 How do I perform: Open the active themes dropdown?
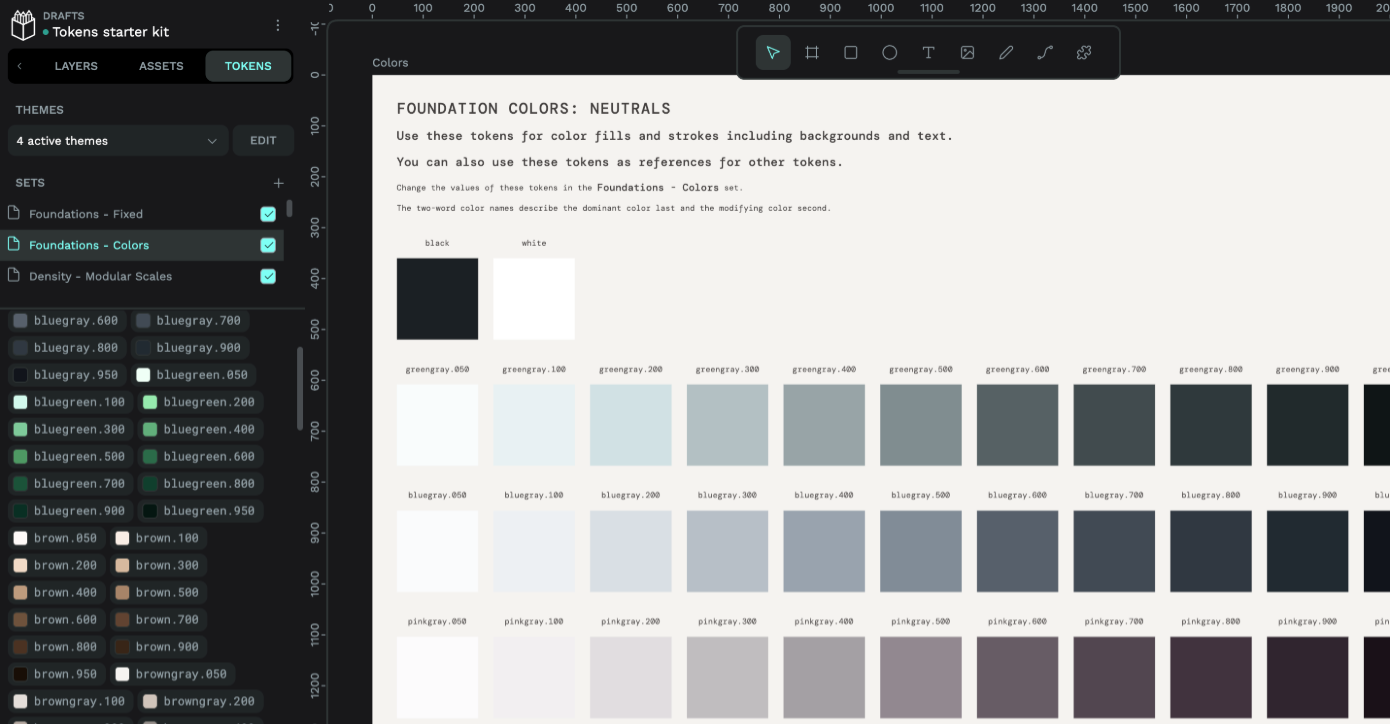(x=118, y=141)
